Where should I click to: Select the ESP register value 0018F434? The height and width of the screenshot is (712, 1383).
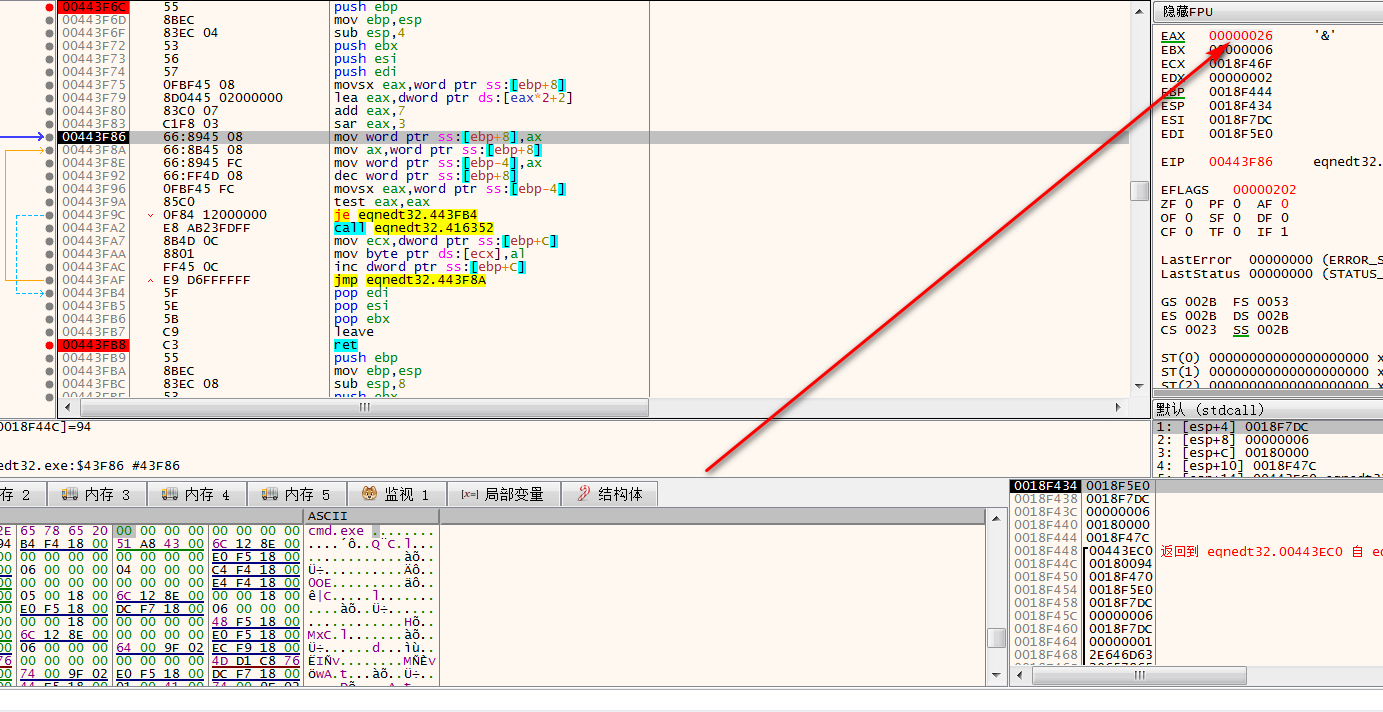(1241, 106)
